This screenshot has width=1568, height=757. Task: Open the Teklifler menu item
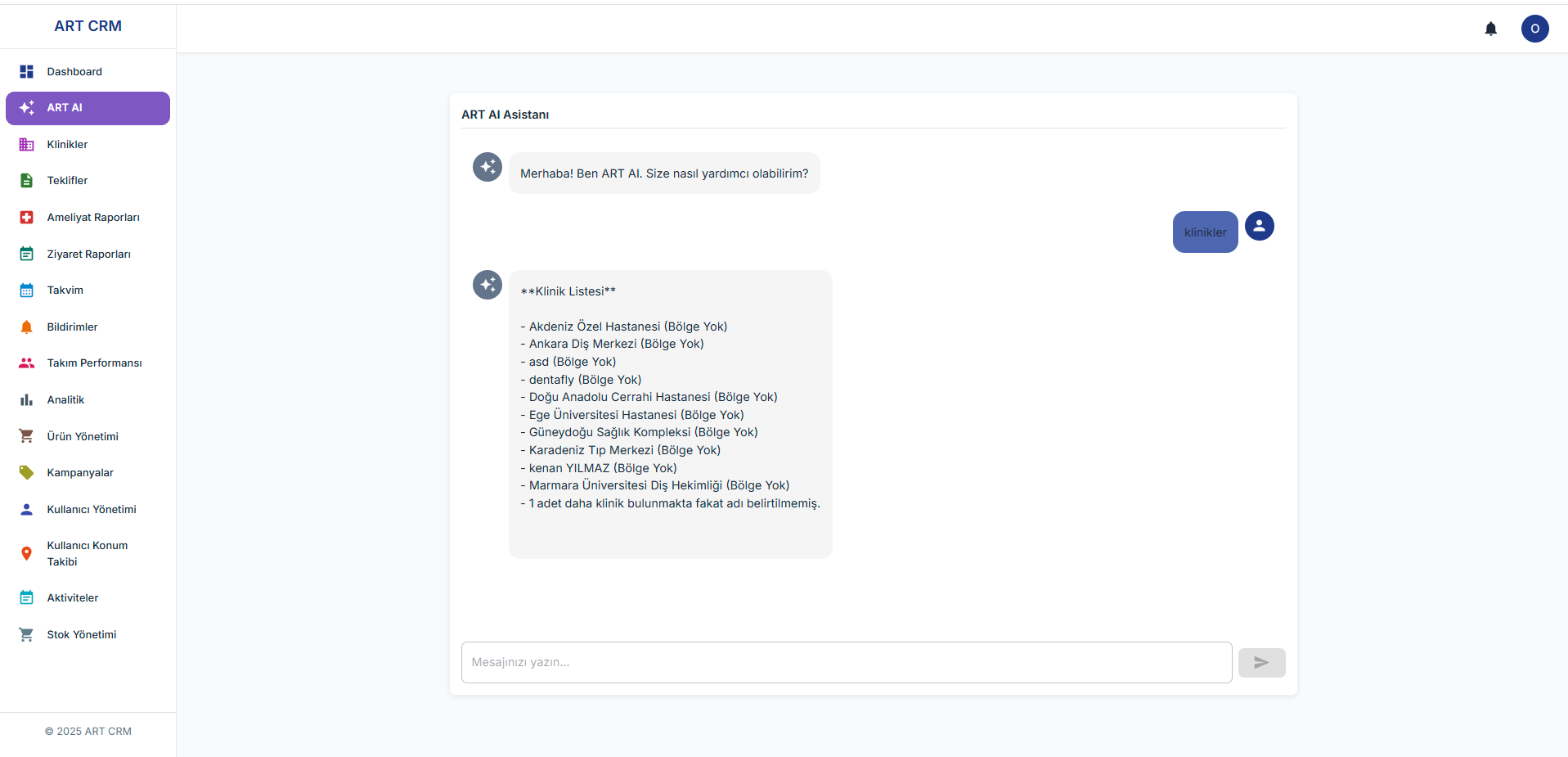(67, 181)
